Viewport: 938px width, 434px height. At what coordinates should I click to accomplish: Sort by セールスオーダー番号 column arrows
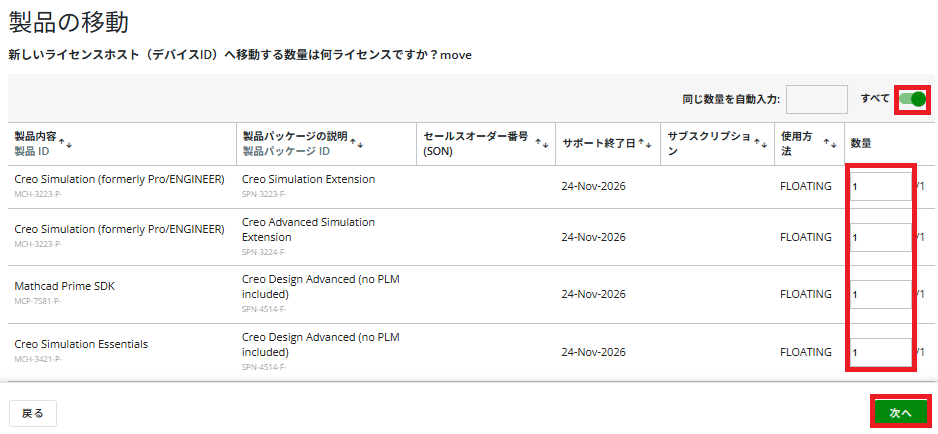(x=542, y=144)
